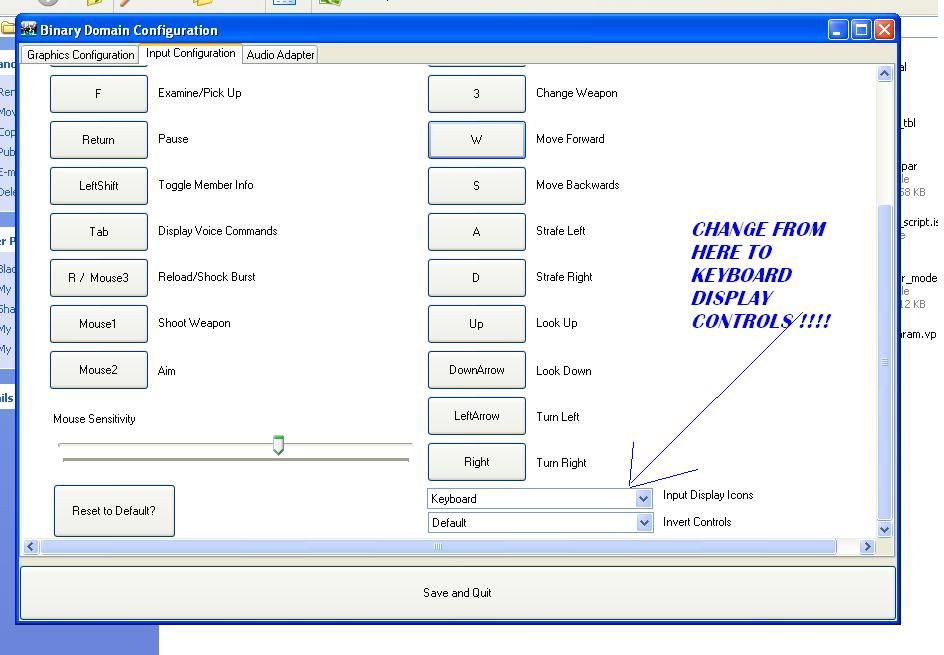Viewport: 944px width, 655px height.
Task: Click the Invert Controls label
Action: 697,522
